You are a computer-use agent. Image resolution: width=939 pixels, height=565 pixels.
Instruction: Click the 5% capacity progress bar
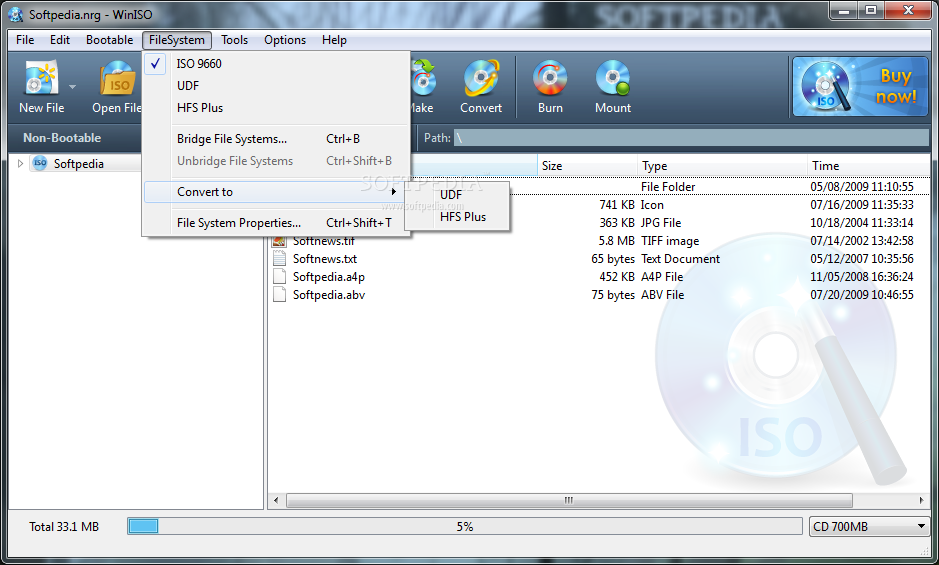(465, 527)
